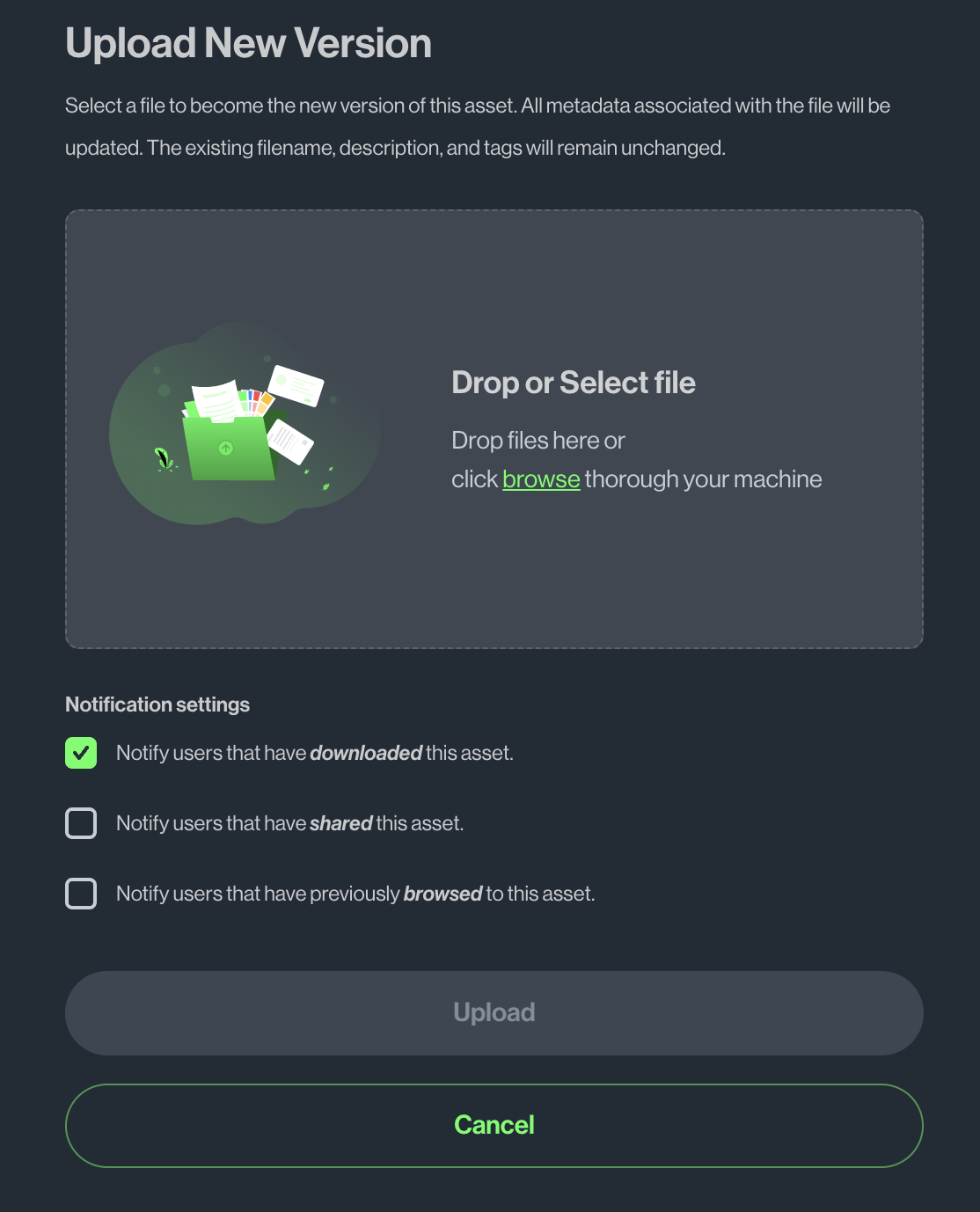Click the green upload arrow on the folder
Viewport: 980px width, 1212px height.
click(225, 448)
